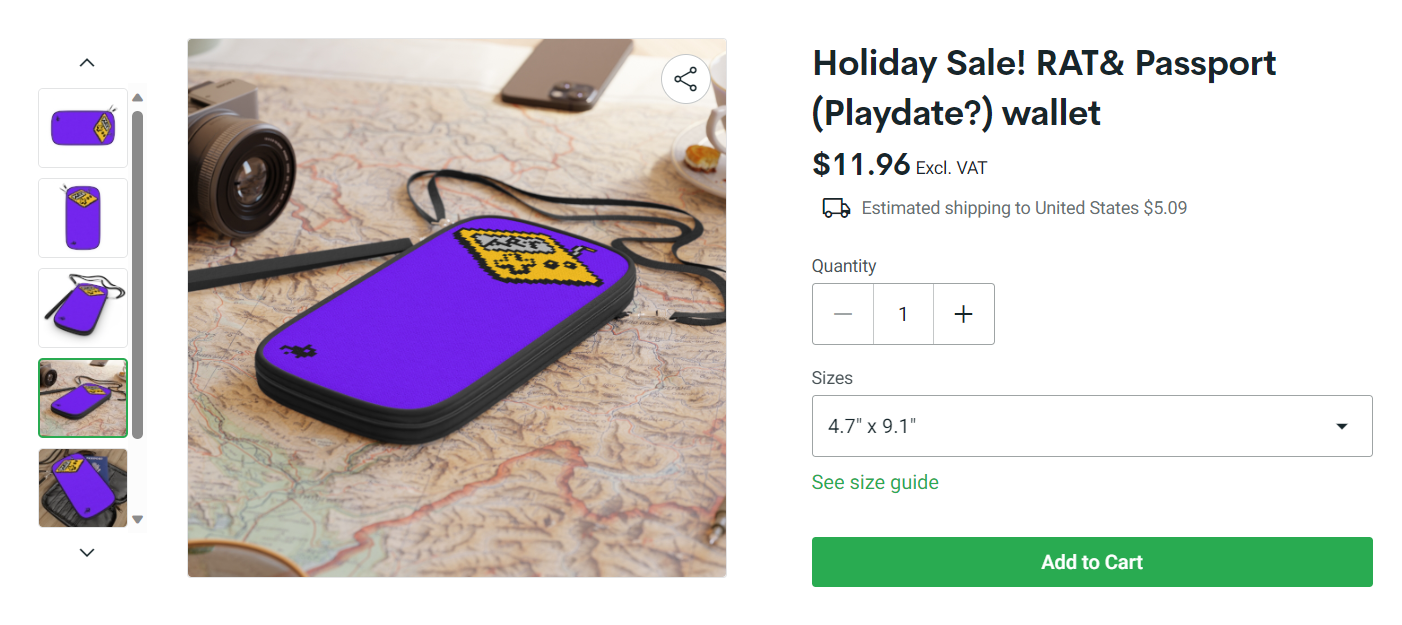Select second vertical wallet thumbnail

(x=83, y=218)
